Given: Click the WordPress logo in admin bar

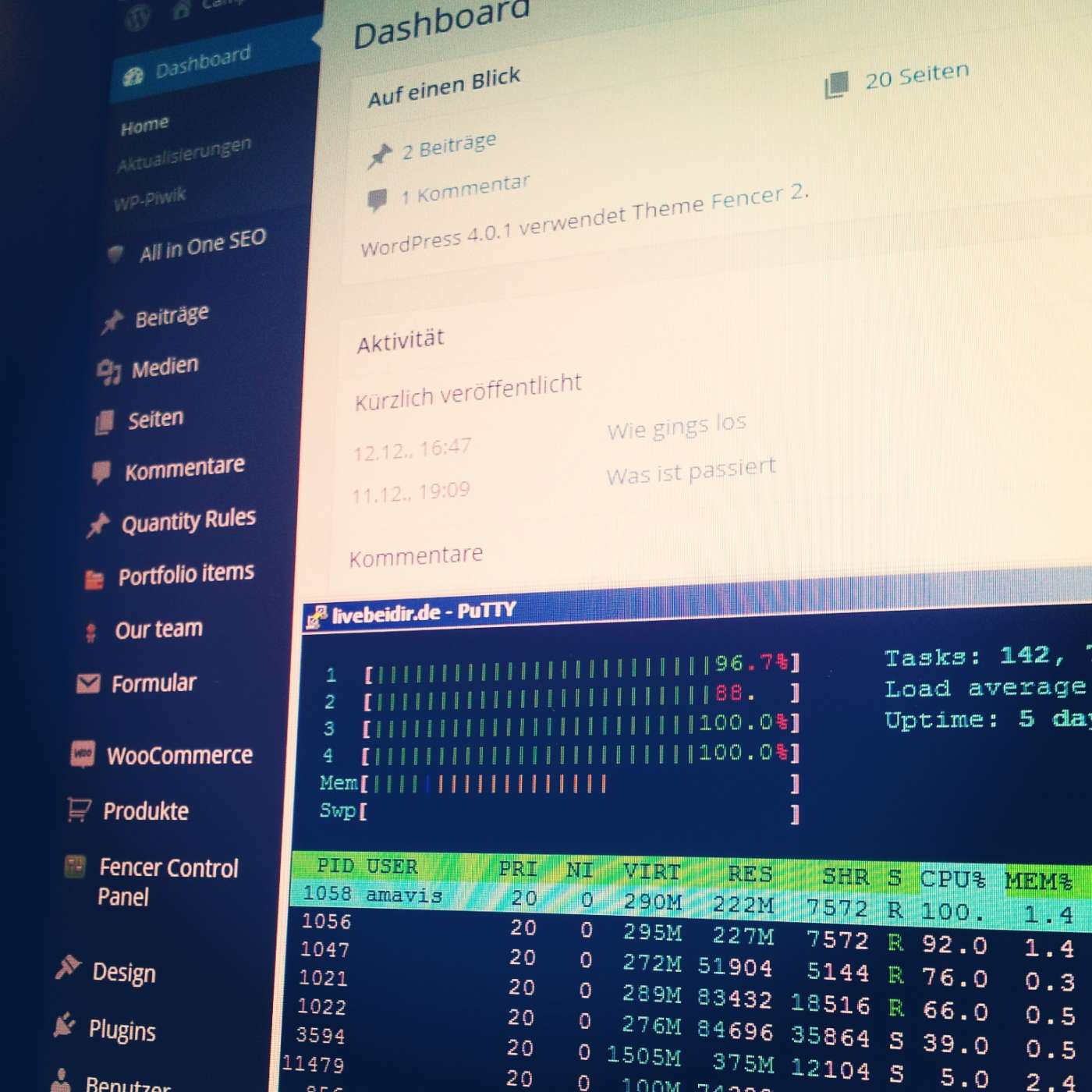Looking at the screenshot, I should [x=137, y=17].
